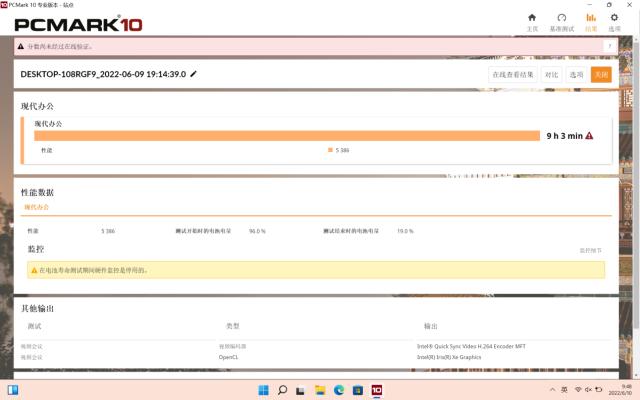
Task: Open Microsoft Store from the taskbar
Action: 358,390
